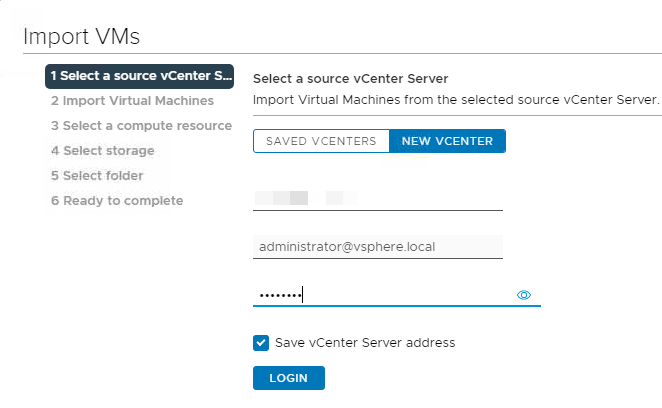Click the Import Virtual Machines description sentence

point(456,100)
